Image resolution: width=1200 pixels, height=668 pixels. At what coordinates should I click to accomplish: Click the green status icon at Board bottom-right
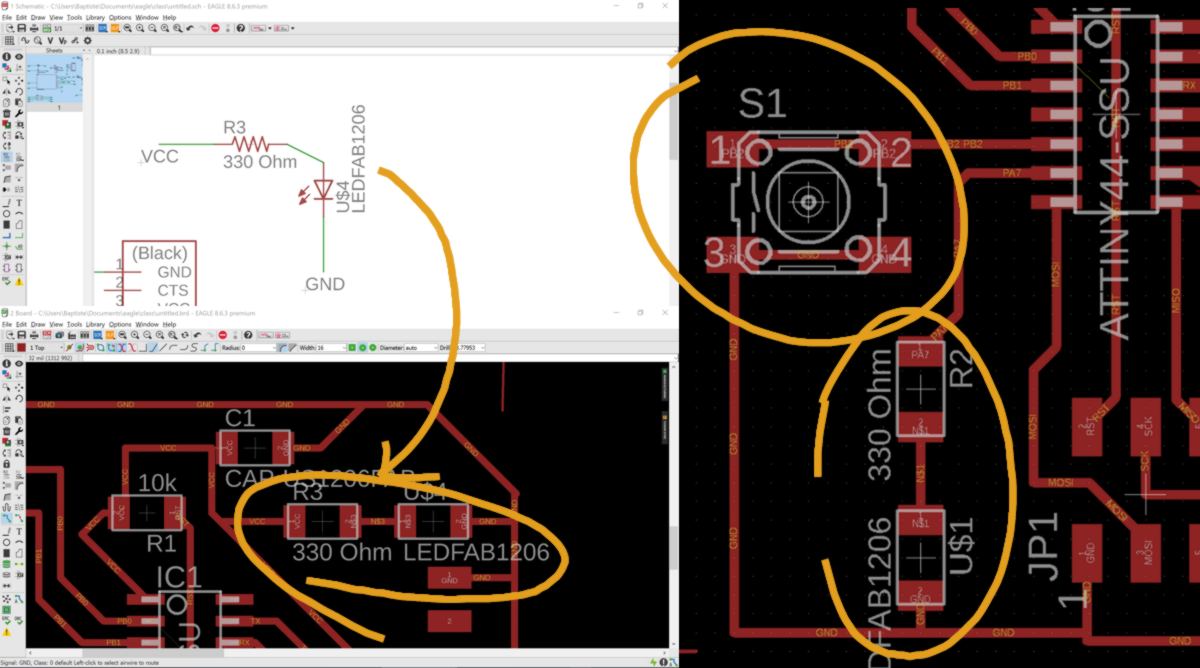(651, 661)
